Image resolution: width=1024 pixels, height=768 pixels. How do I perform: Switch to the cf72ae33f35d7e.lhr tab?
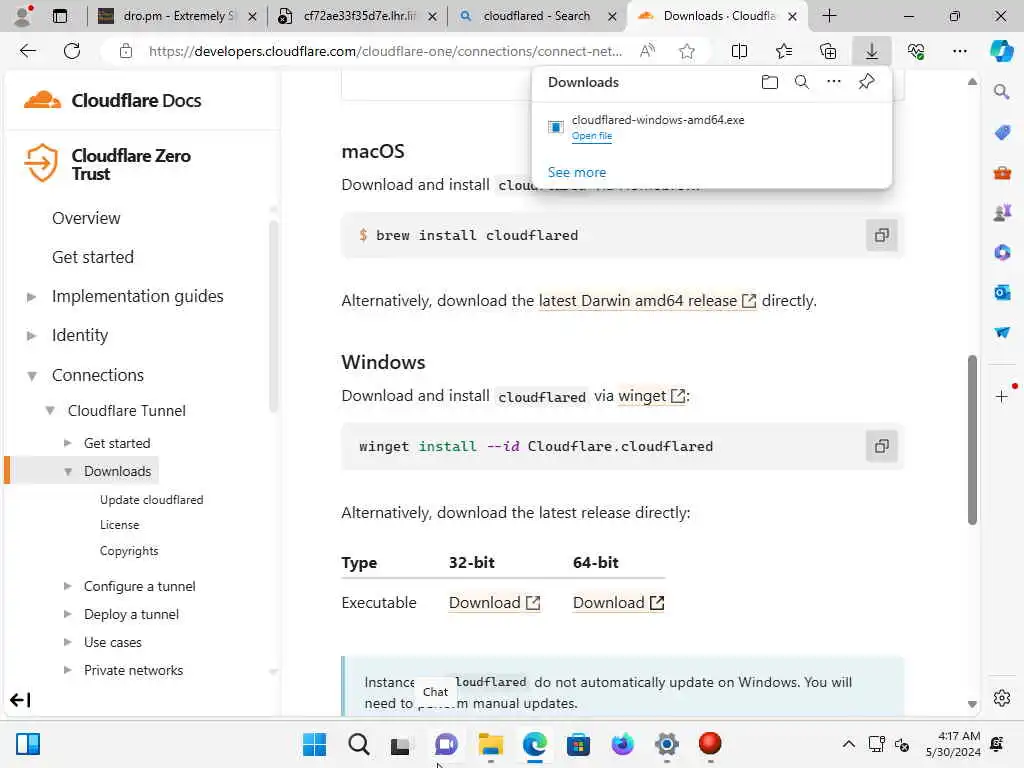358,16
